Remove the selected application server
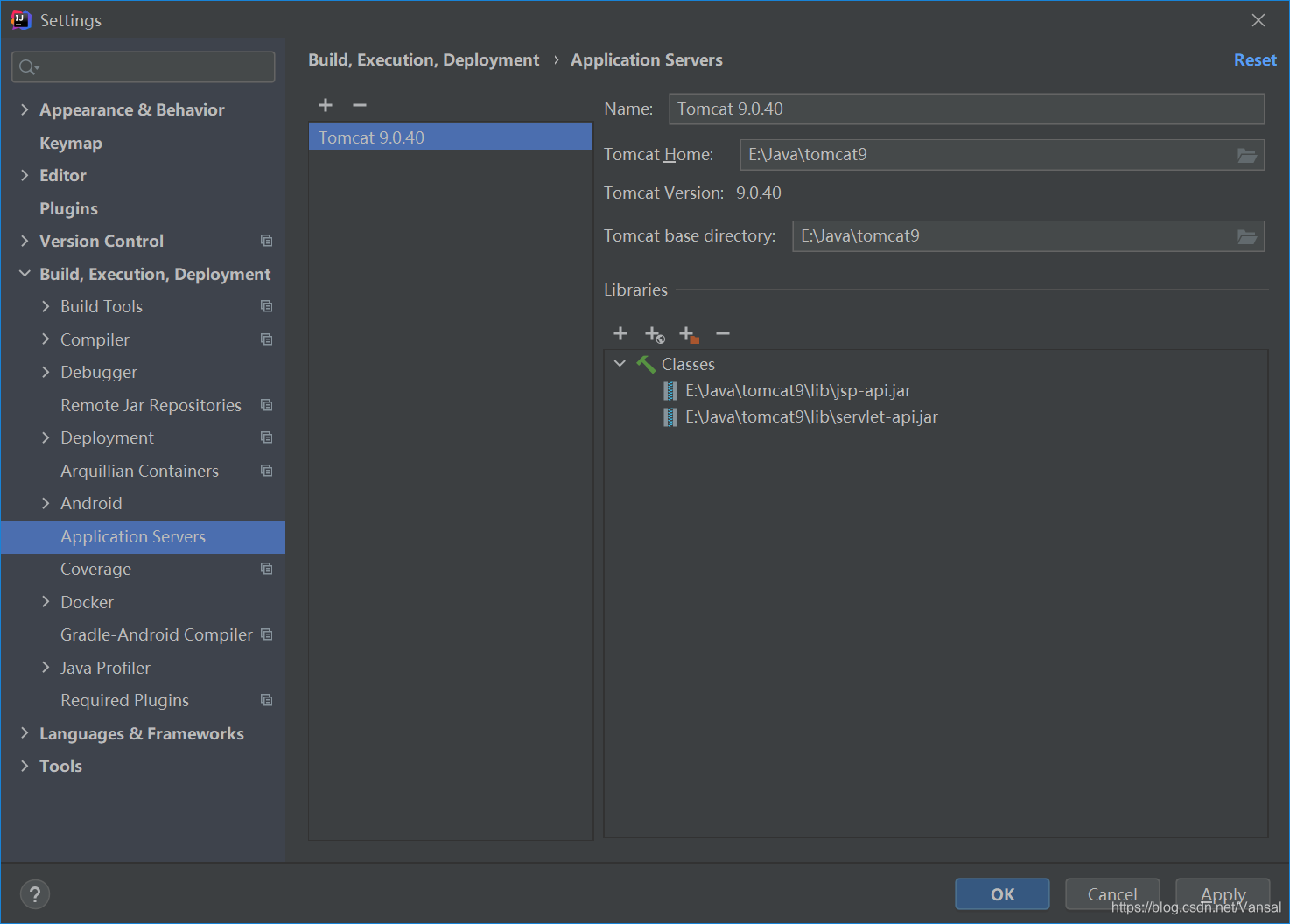1290x924 pixels. (360, 105)
